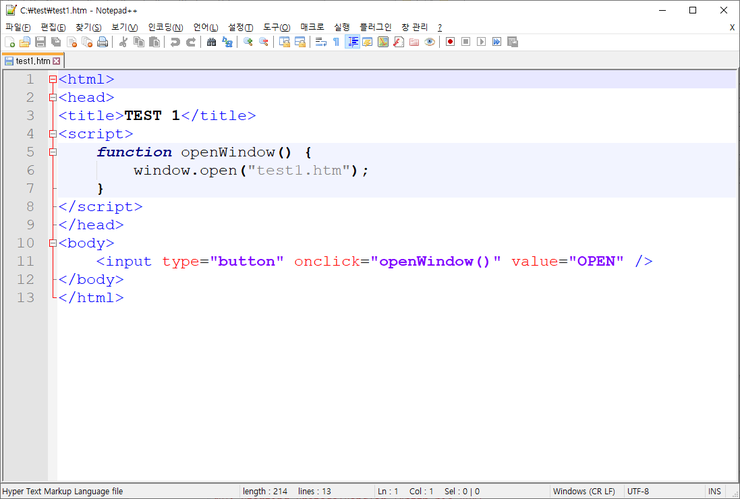Toggle the indent guide button
This screenshot has height=499, width=740.
click(x=352, y=42)
